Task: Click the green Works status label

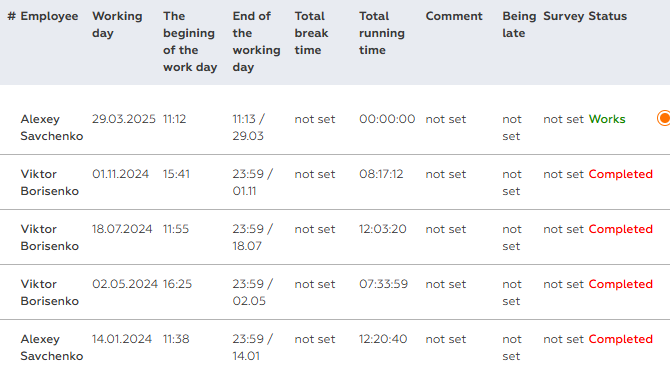Action: tap(607, 119)
